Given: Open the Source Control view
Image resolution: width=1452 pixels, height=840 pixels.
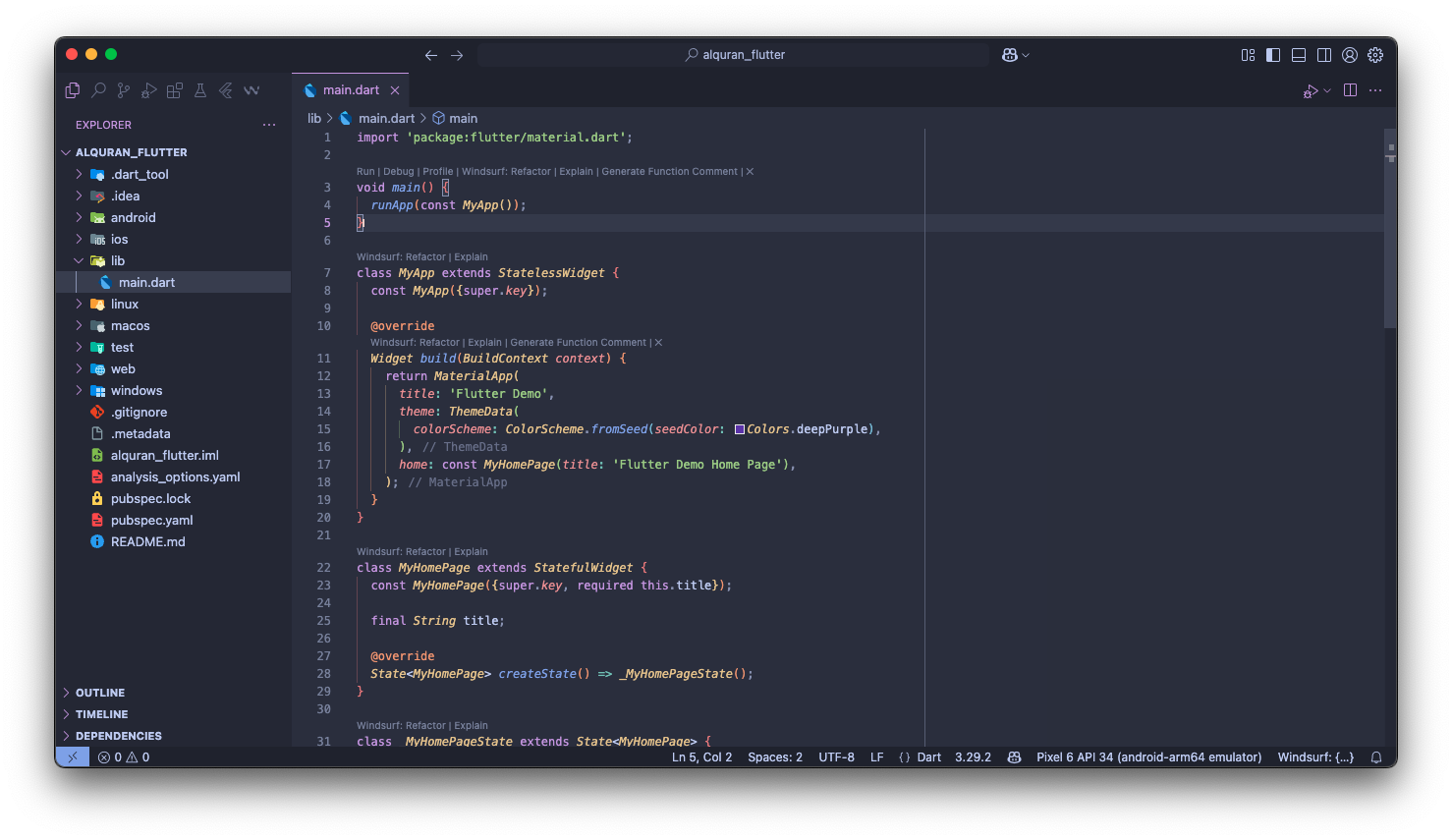Looking at the screenshot, I should coord(123,90).
